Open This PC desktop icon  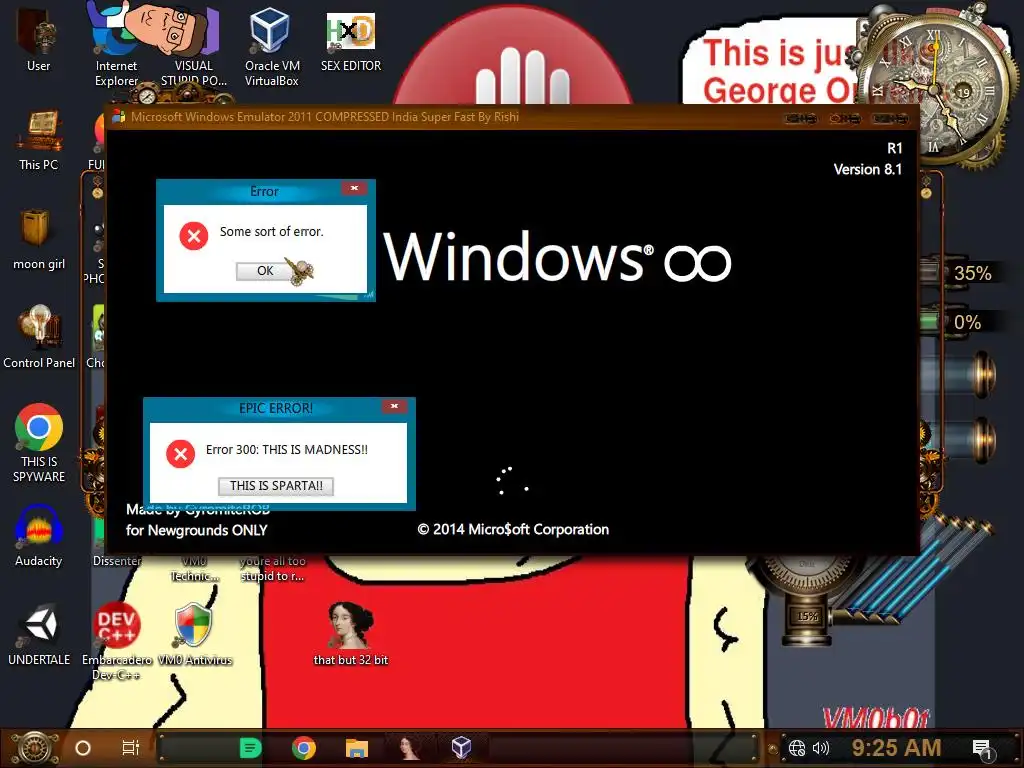(39, 140)
